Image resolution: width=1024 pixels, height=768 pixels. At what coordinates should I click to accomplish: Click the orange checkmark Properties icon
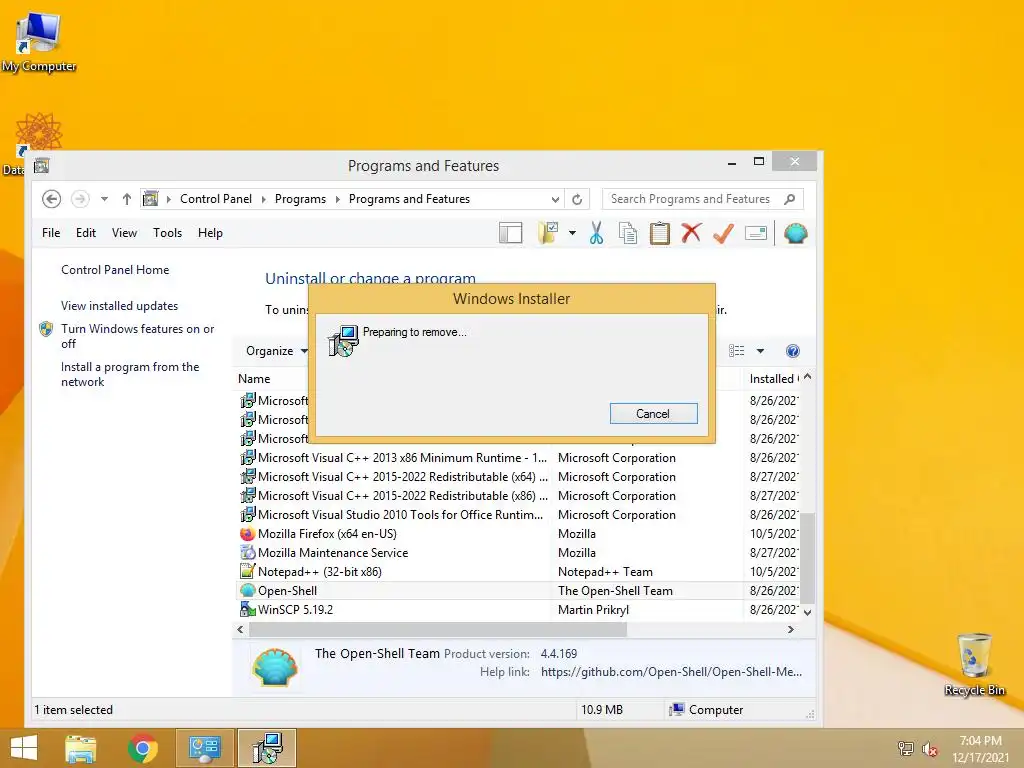723,233
